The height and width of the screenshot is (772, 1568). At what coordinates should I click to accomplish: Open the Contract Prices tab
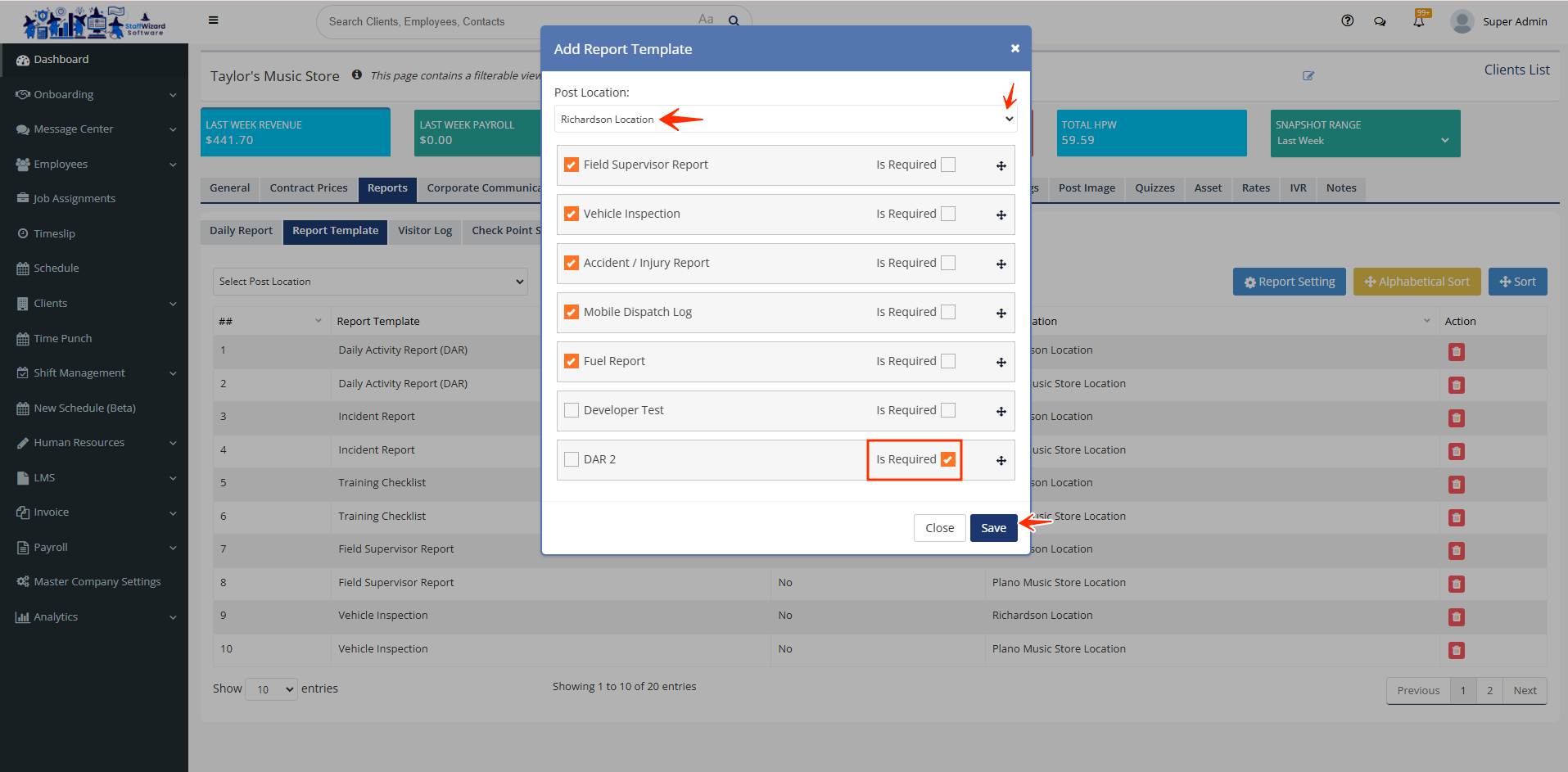pyautogui.click(x=309, y=188)
